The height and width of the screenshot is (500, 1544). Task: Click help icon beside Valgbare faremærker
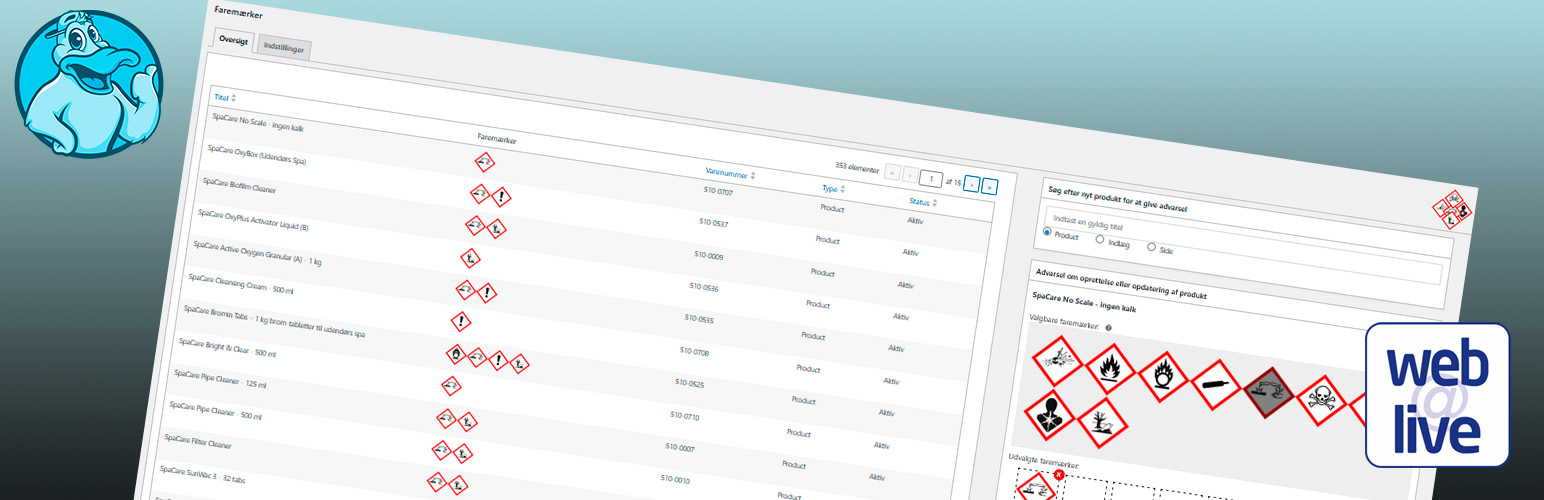tap(1109, 328)
